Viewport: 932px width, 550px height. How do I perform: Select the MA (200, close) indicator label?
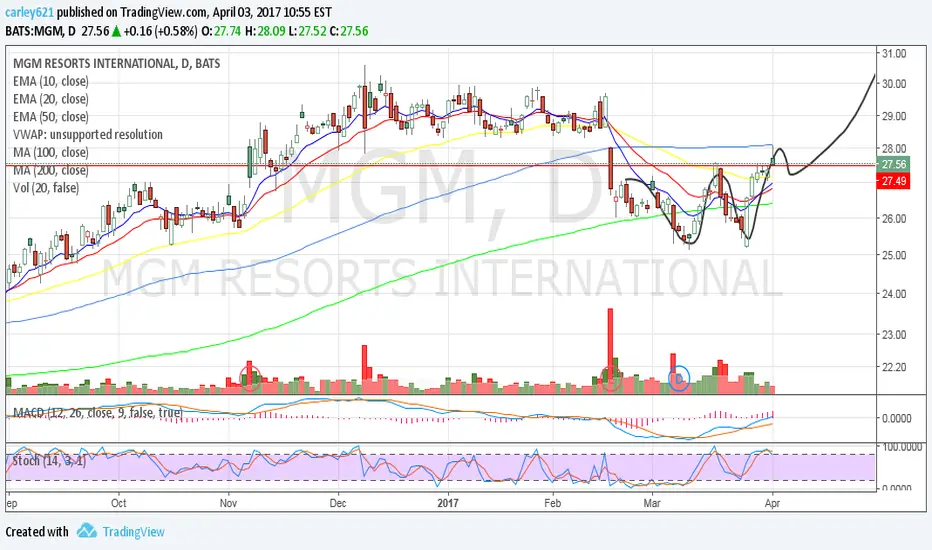coord(51,171)
